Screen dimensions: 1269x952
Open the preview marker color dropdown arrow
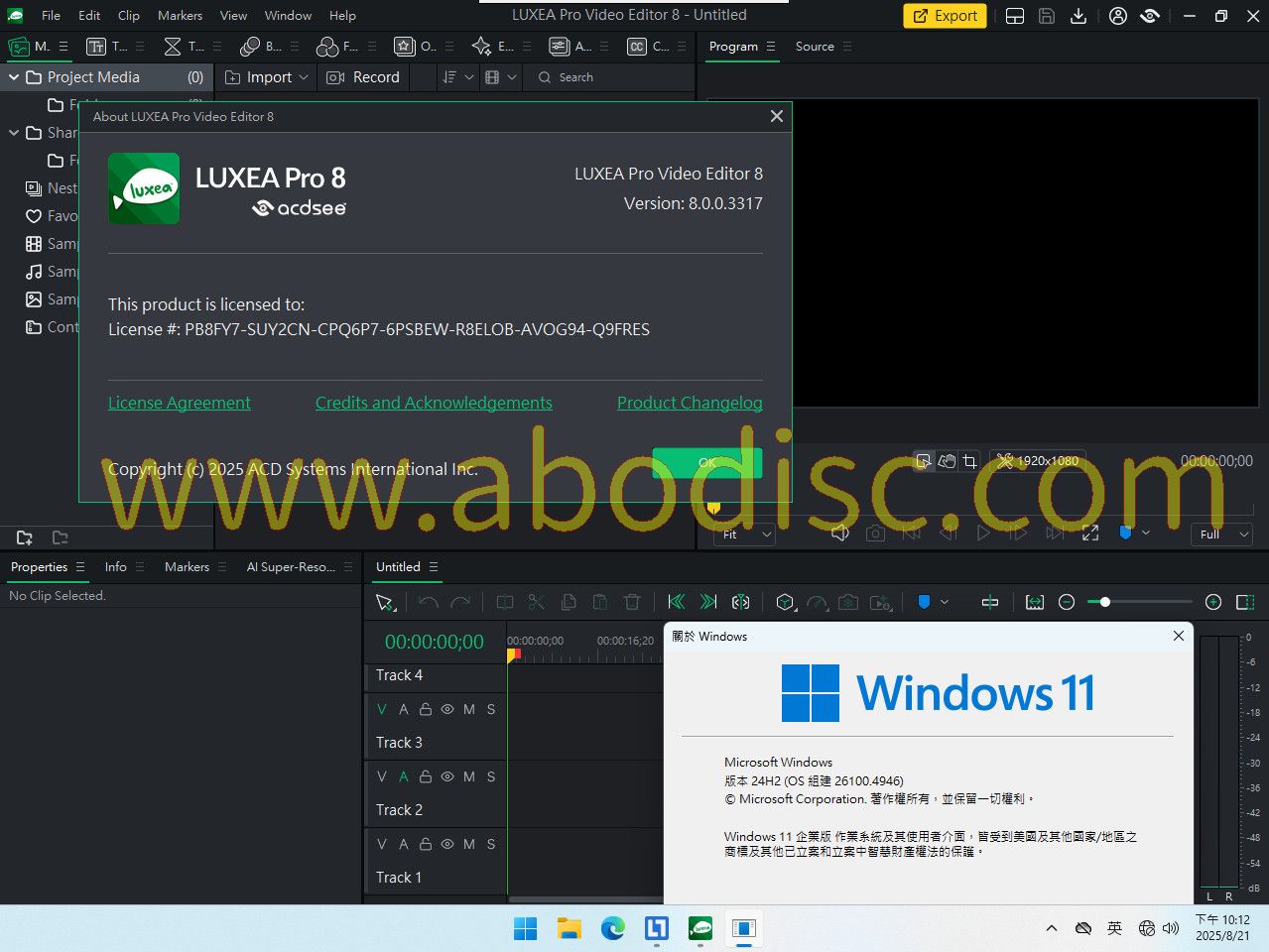click(x=1146, y=533)
